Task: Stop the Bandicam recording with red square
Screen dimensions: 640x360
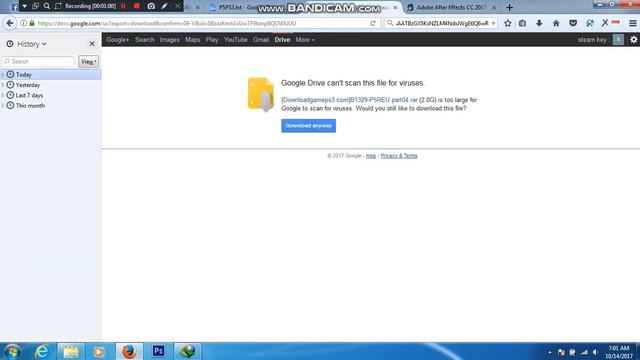Action: coord(137,6)
